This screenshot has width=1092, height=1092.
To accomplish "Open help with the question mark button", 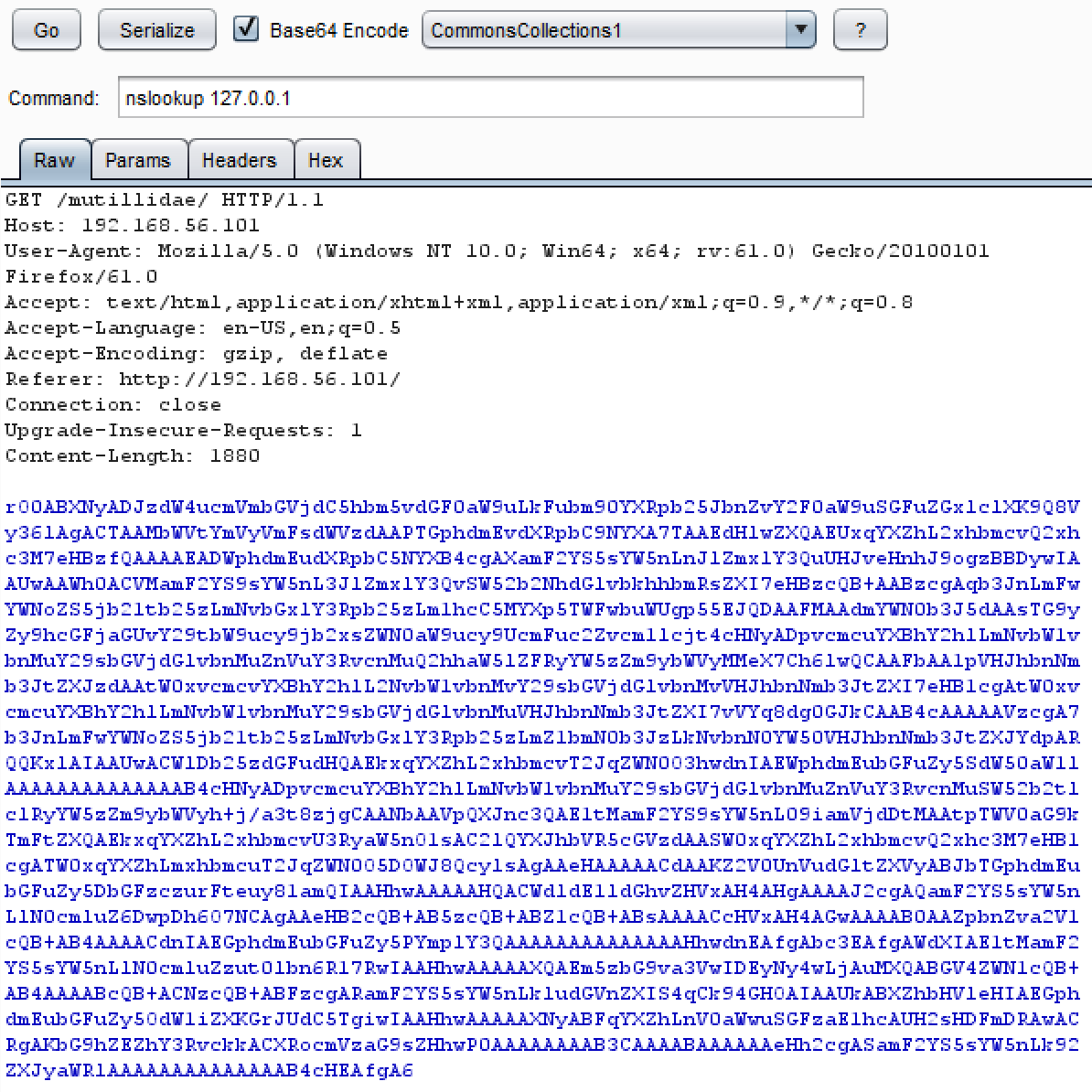I will point(860,30).
